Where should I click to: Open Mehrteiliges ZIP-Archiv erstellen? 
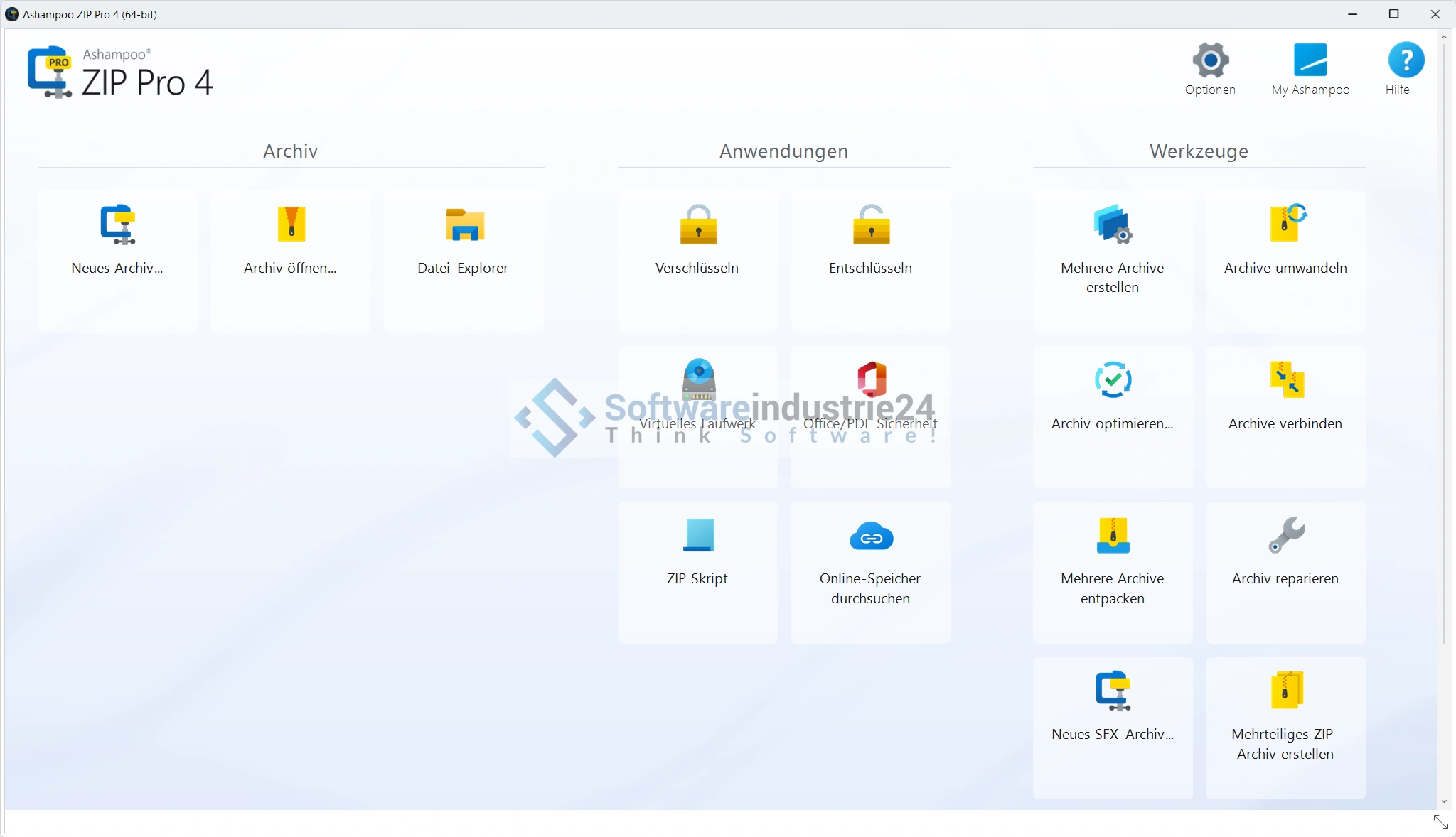click(1286, 727)
